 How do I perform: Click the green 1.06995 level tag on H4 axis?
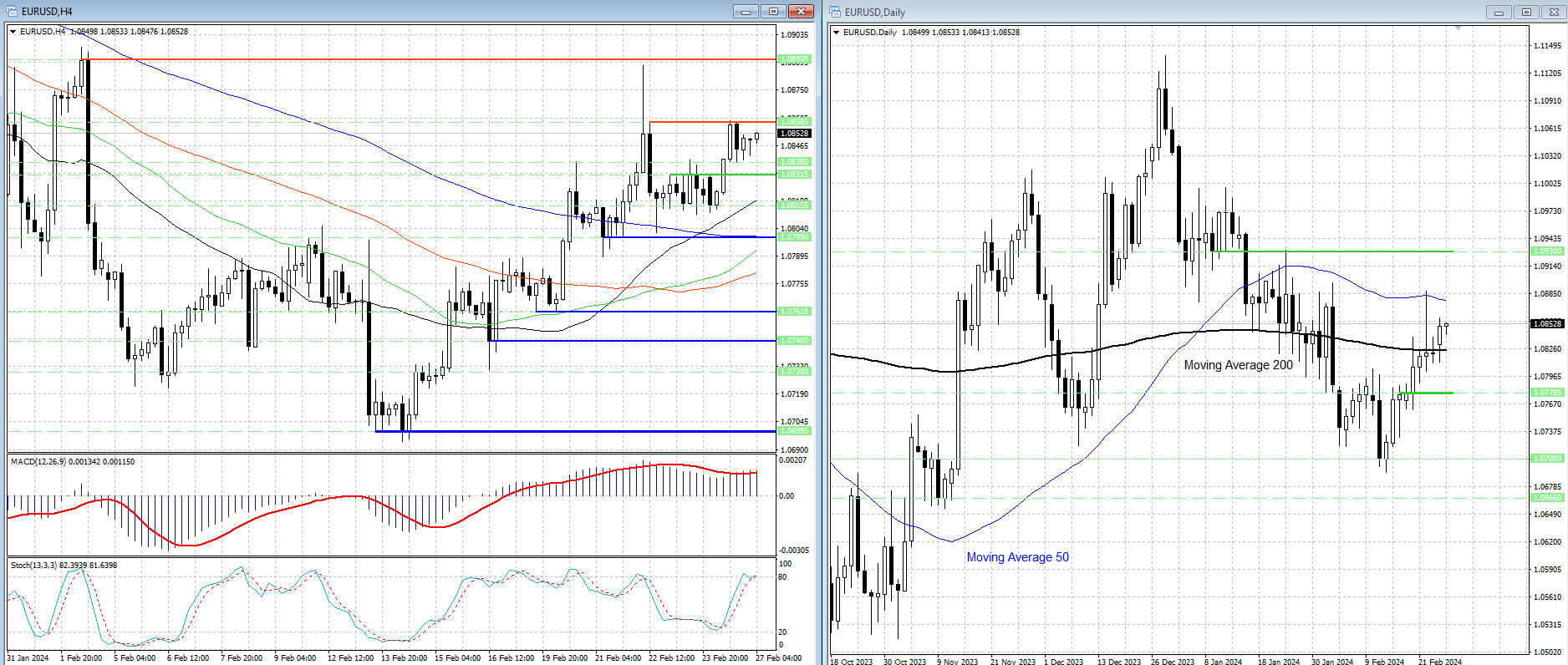pyautogui.click(x=794, y=431)
